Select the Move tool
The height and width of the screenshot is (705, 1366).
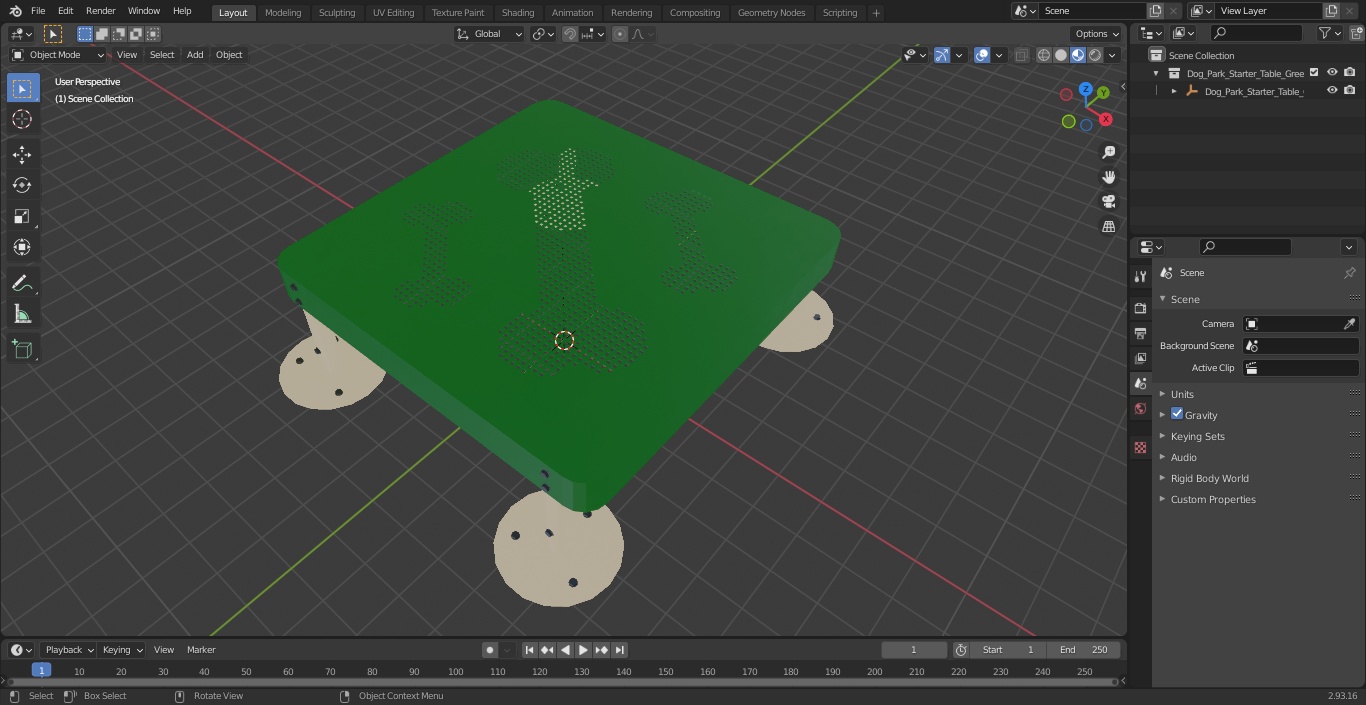coord(22,154)
